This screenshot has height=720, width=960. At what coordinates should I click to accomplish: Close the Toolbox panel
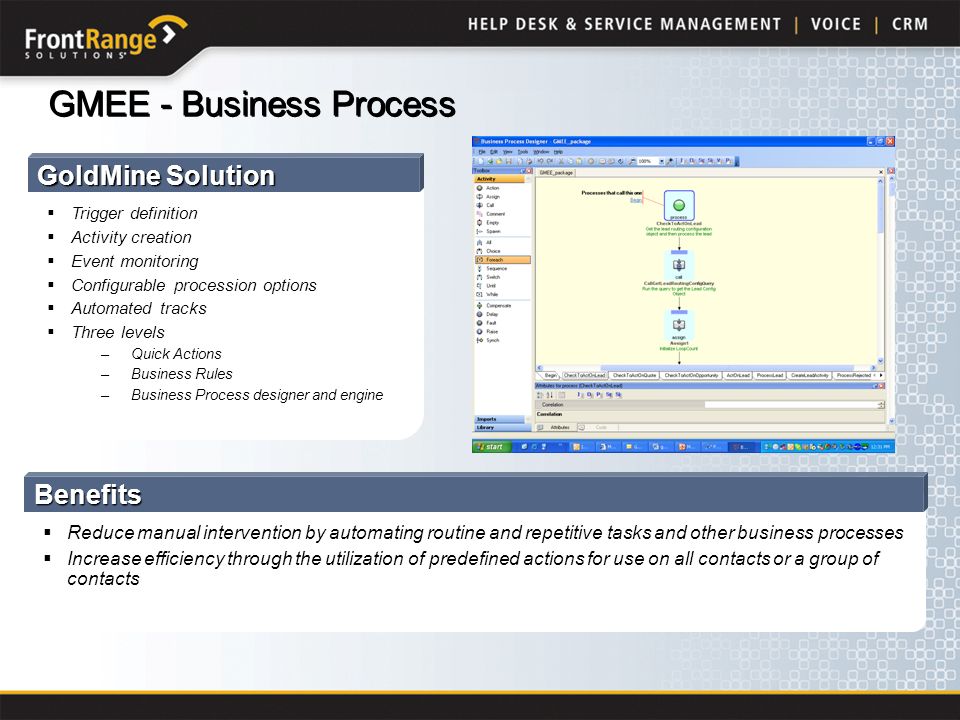[530, 171]
